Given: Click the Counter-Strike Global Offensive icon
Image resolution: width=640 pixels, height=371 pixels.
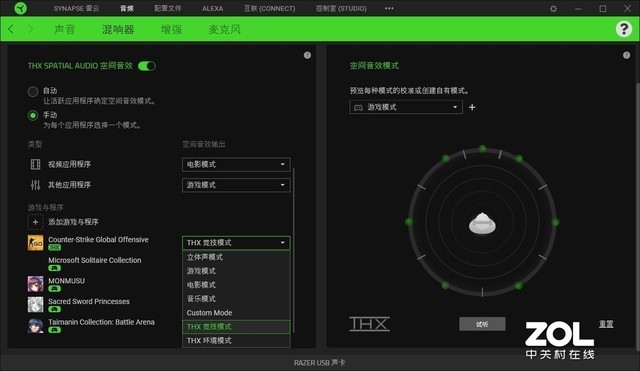Looking at the screenshot, I should (x=36, y=243).
